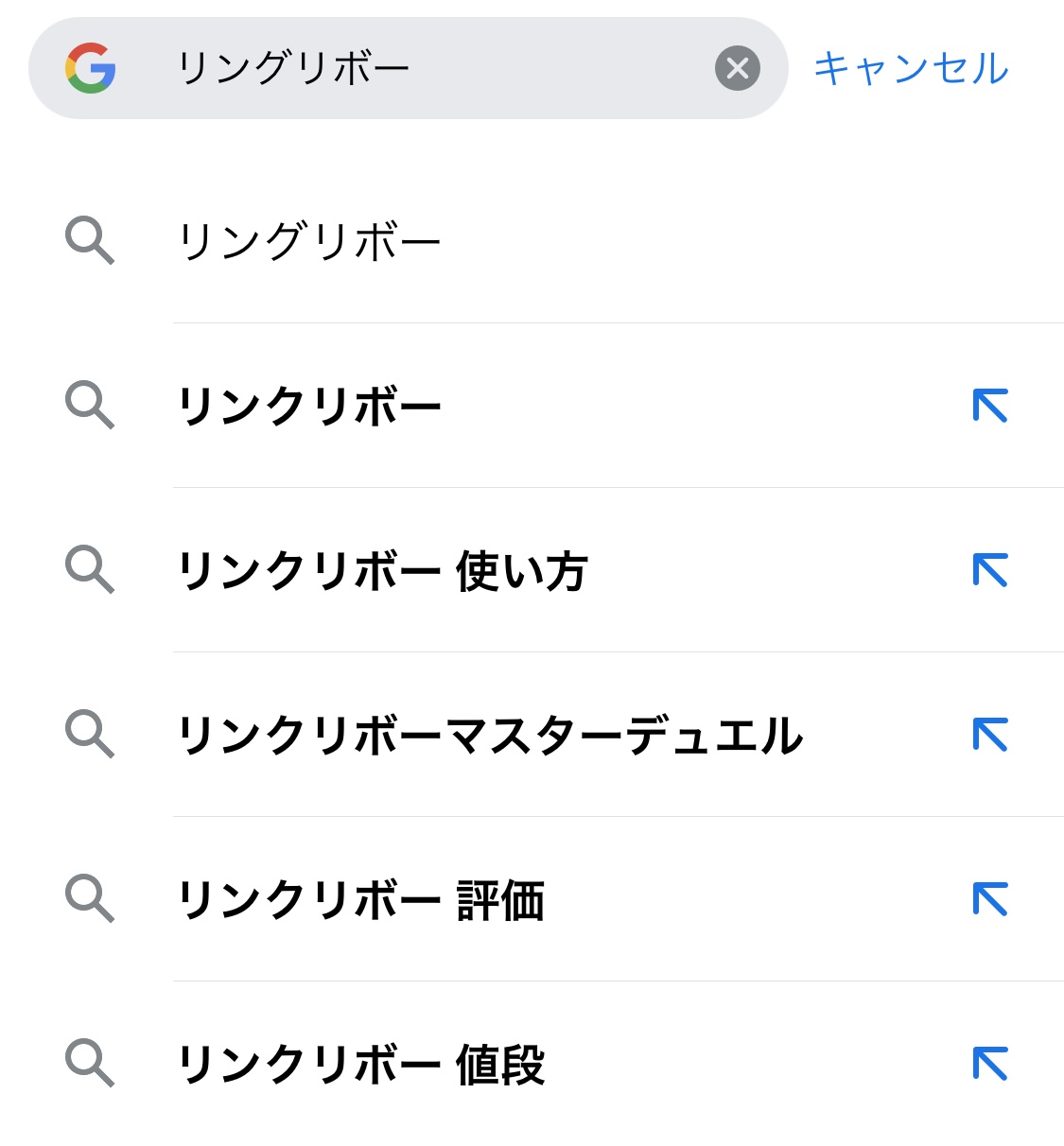Viewport: 1064px width, 1146px height.
Task: Click magnifier icon beside リンクリボー 評価
Action: click(x=90, y=898)
